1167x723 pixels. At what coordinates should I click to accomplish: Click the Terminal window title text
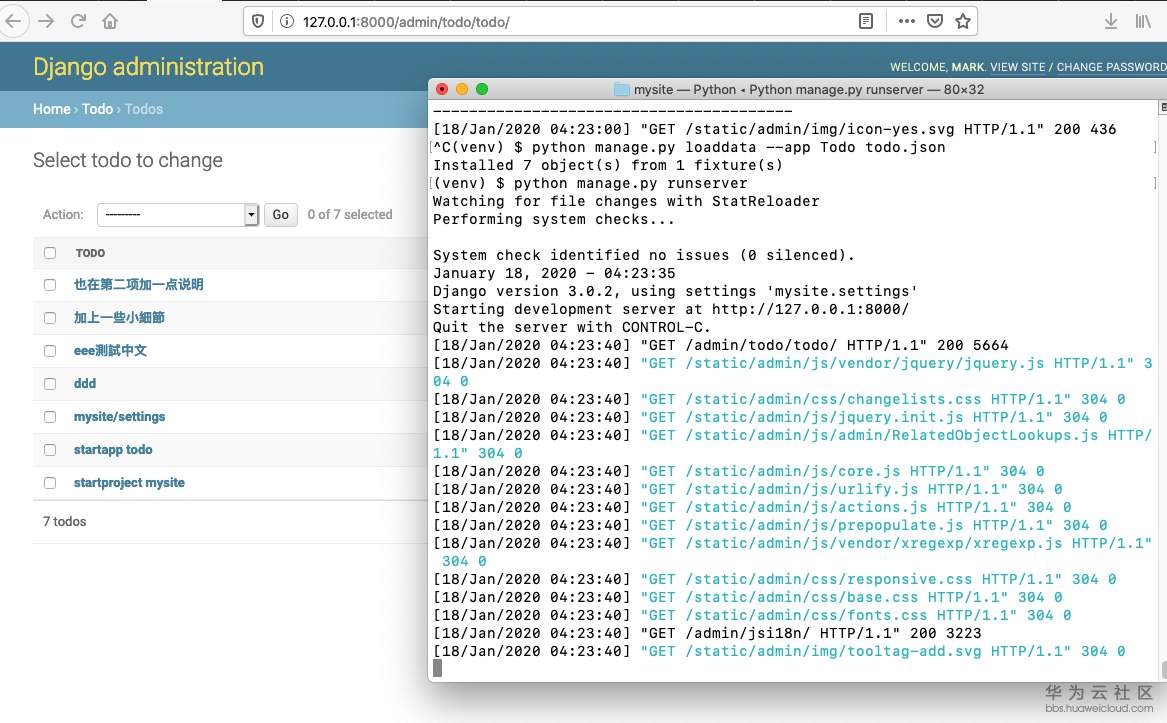(809, 89)
